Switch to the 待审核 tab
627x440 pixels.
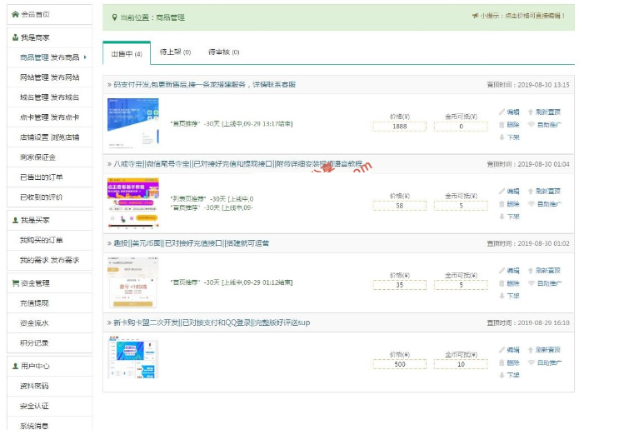pos(222,52)
